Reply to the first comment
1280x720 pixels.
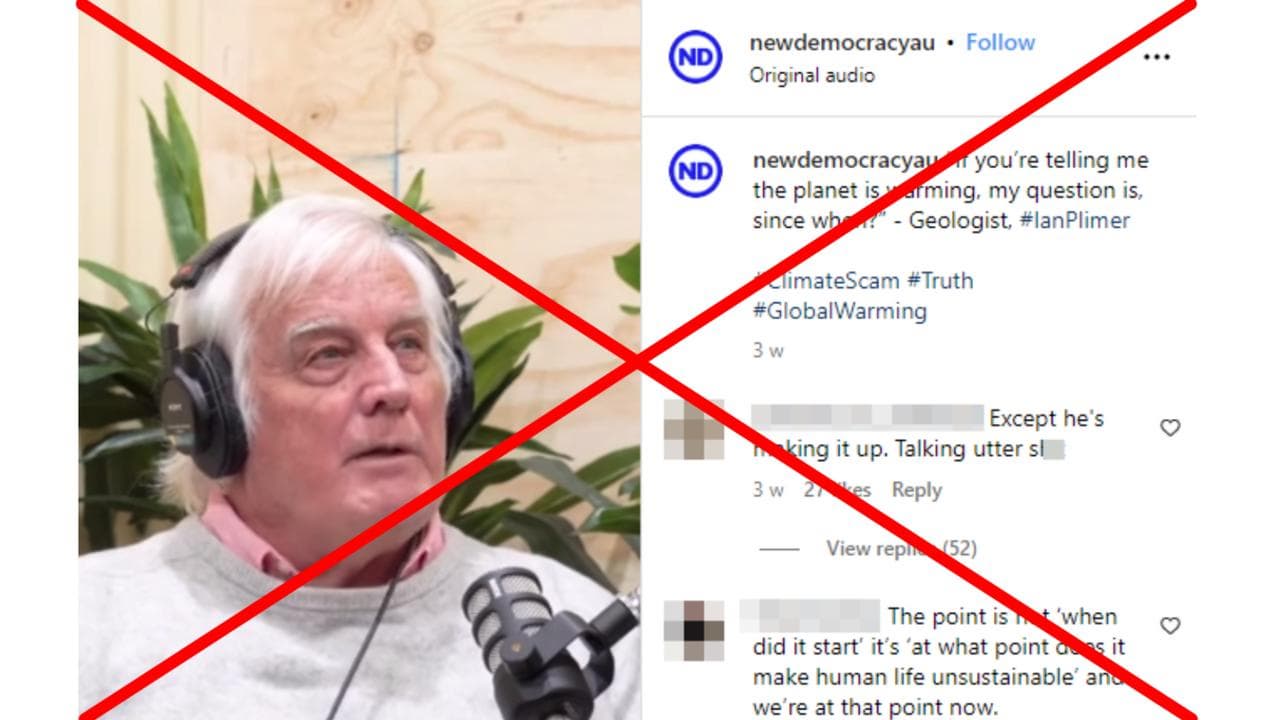point(917,490)
